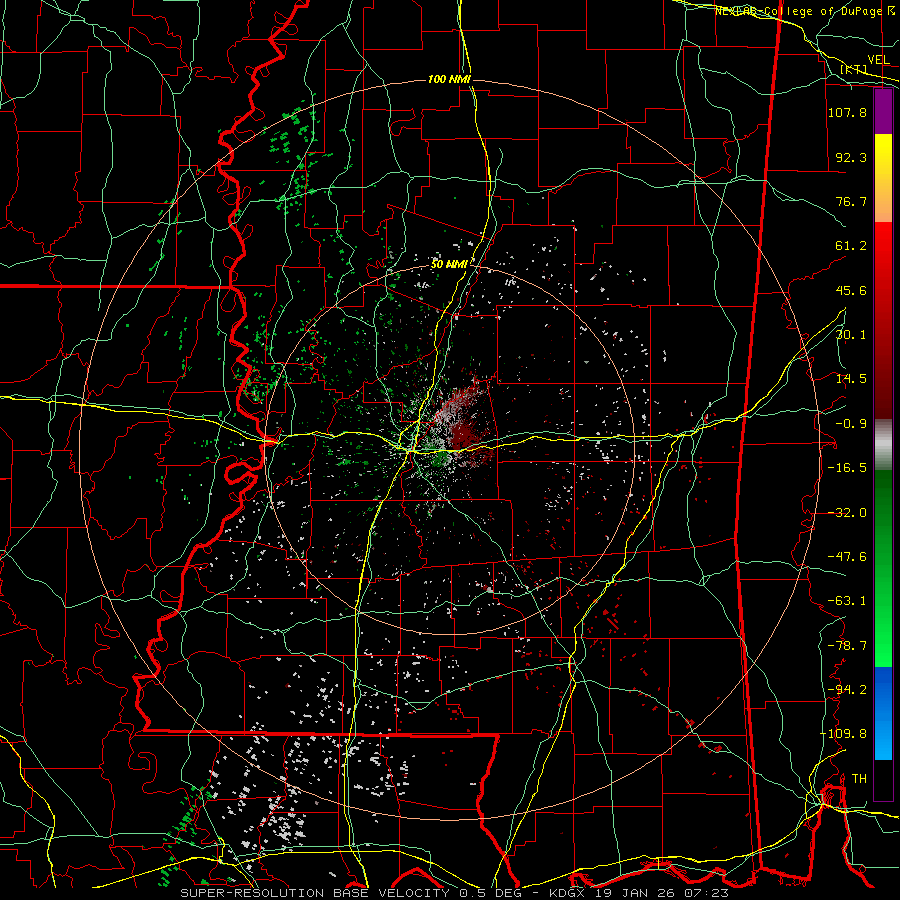Viewport: 900px width, 900px height.
Task: Click the green segment of the color bar
Action: [x=883, y=568]
